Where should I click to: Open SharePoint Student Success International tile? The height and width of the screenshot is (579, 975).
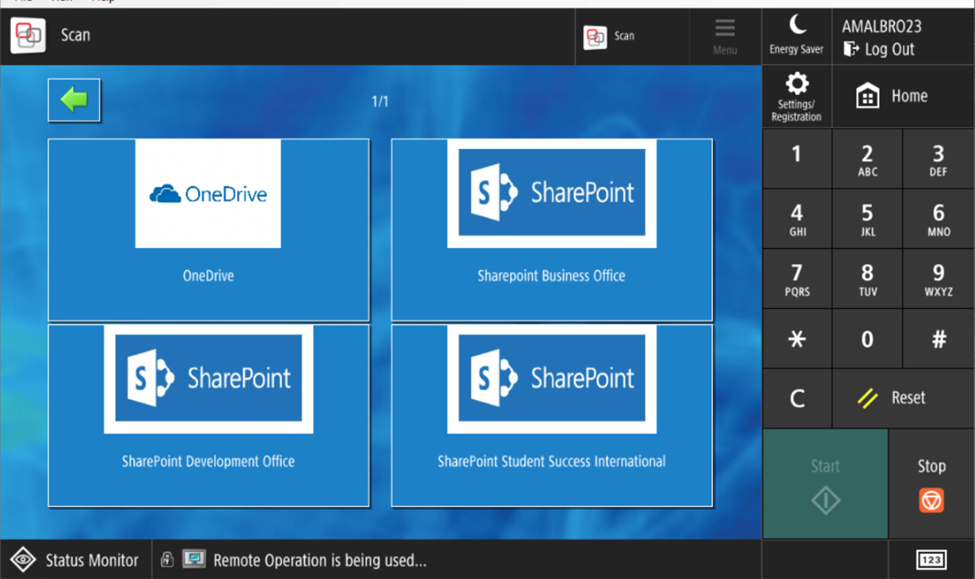[x=552, y=415]
